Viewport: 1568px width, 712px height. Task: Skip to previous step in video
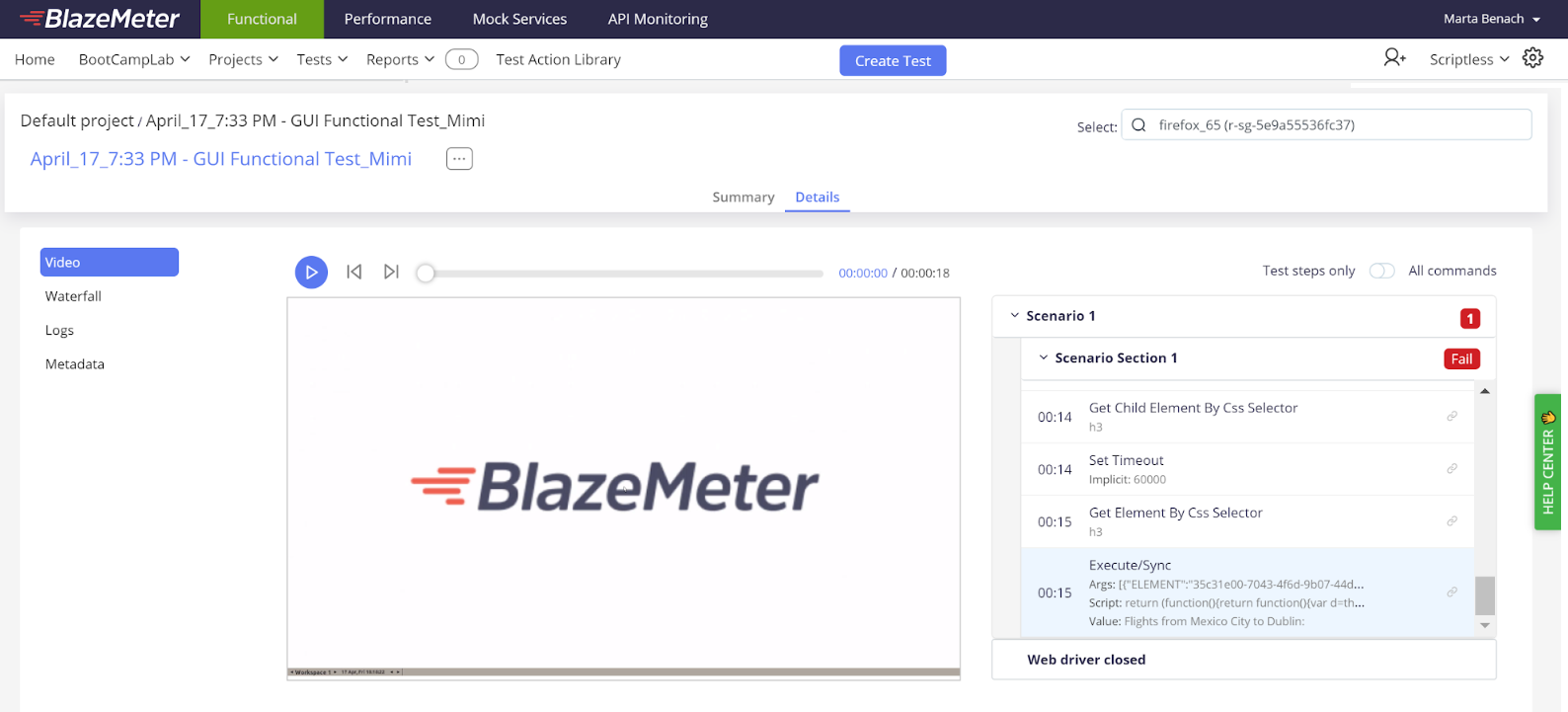(354, 272)
